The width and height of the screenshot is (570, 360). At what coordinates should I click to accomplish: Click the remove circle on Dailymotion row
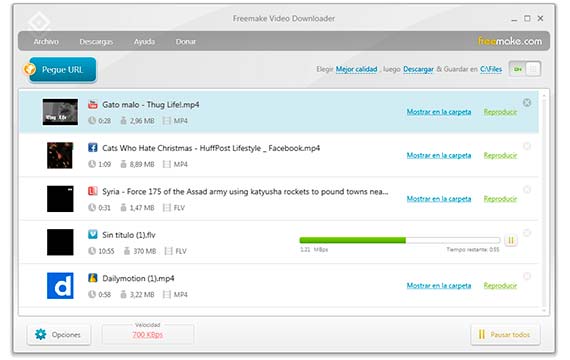(x=527, y=276)
